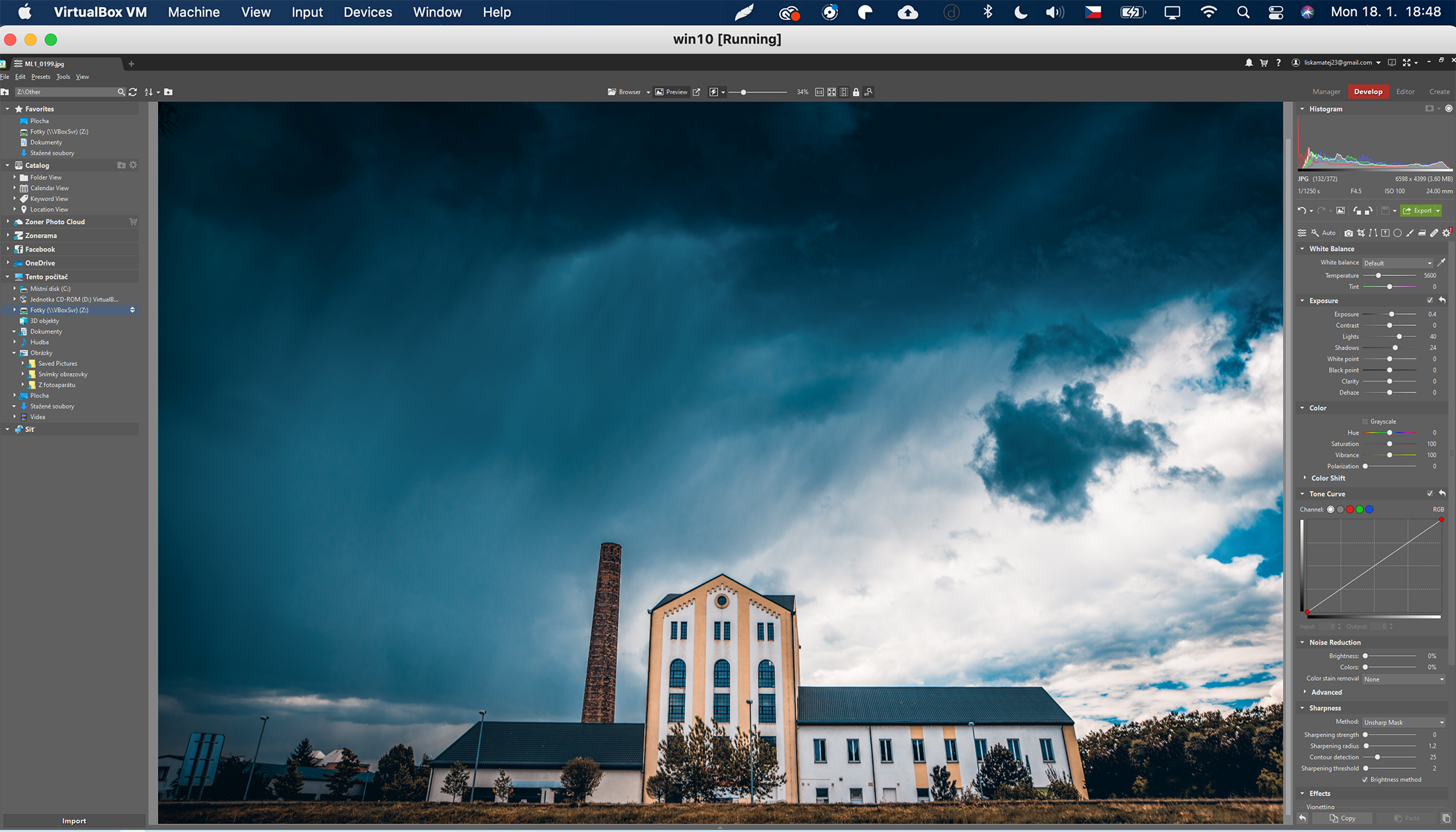Click the 1:1 zoom icon above the photo

819,92
